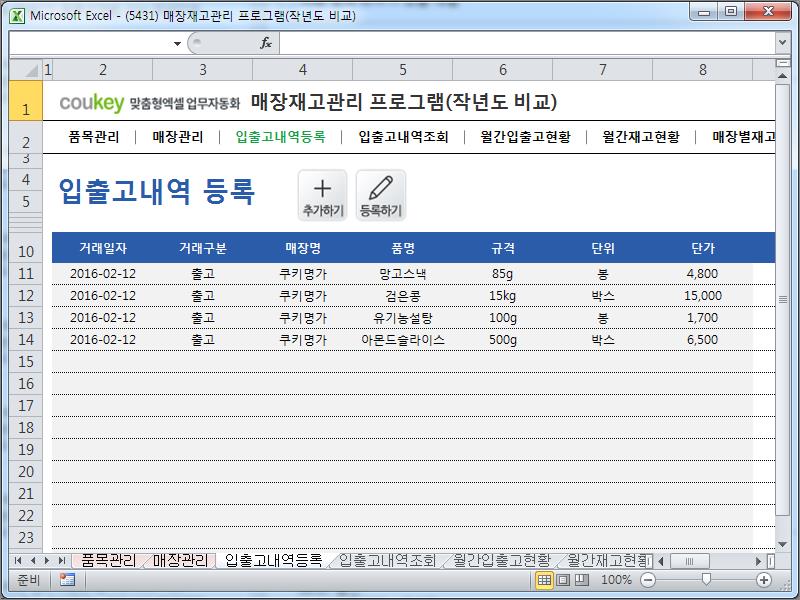Click the 단가 column header cell
800x600 pixels.
703,248
